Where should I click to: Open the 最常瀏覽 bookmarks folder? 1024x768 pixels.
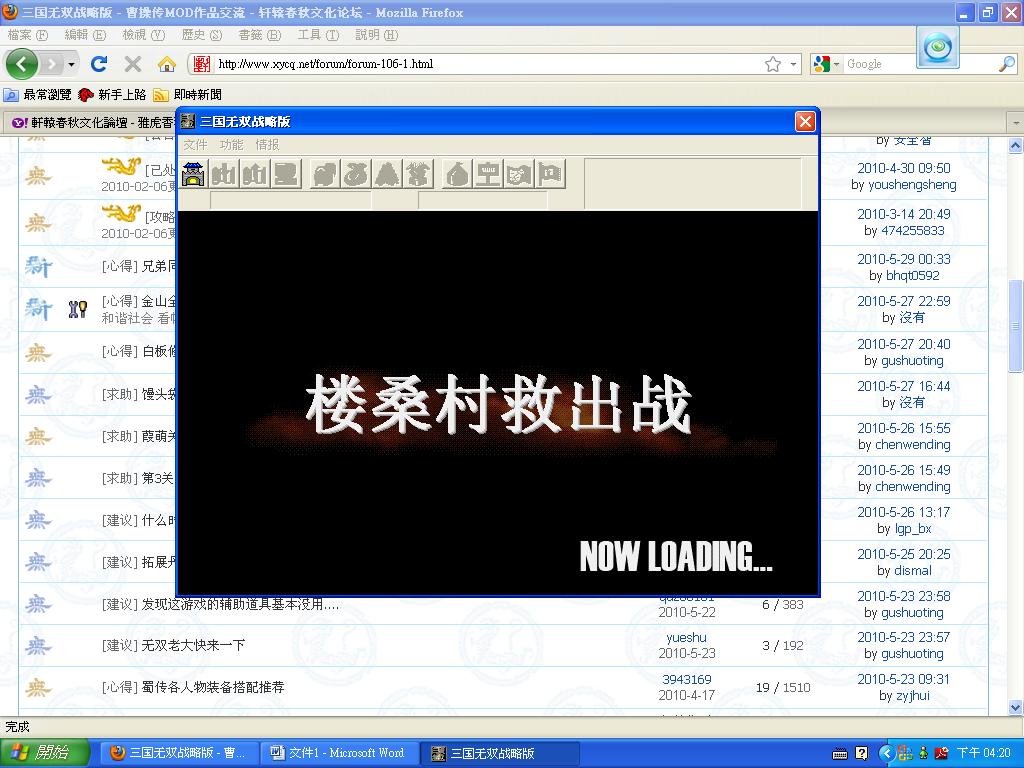point(38,95)
